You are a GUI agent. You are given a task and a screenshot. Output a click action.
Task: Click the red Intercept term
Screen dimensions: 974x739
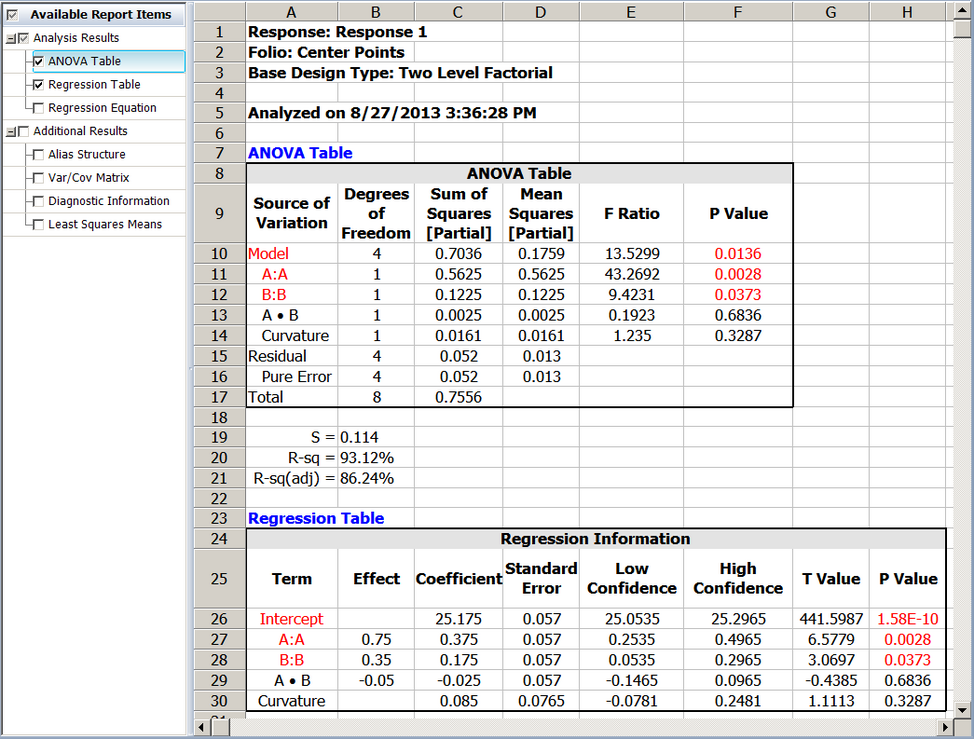pyautogui.click(x=291, y=619)
